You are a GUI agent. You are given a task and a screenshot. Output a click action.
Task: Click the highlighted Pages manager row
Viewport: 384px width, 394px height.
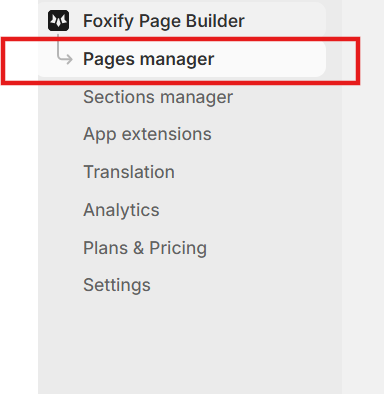point(182,59)
